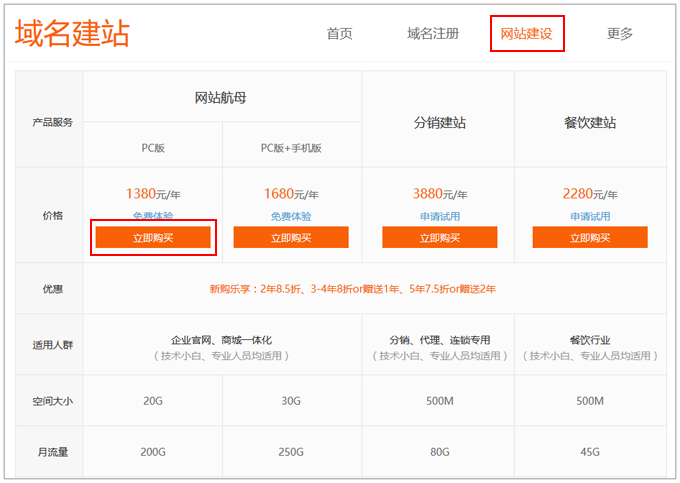Buy the 3880元/年 分销建站 plan
Viewport: 680px width, 483px height.
(x=440, y=238)
